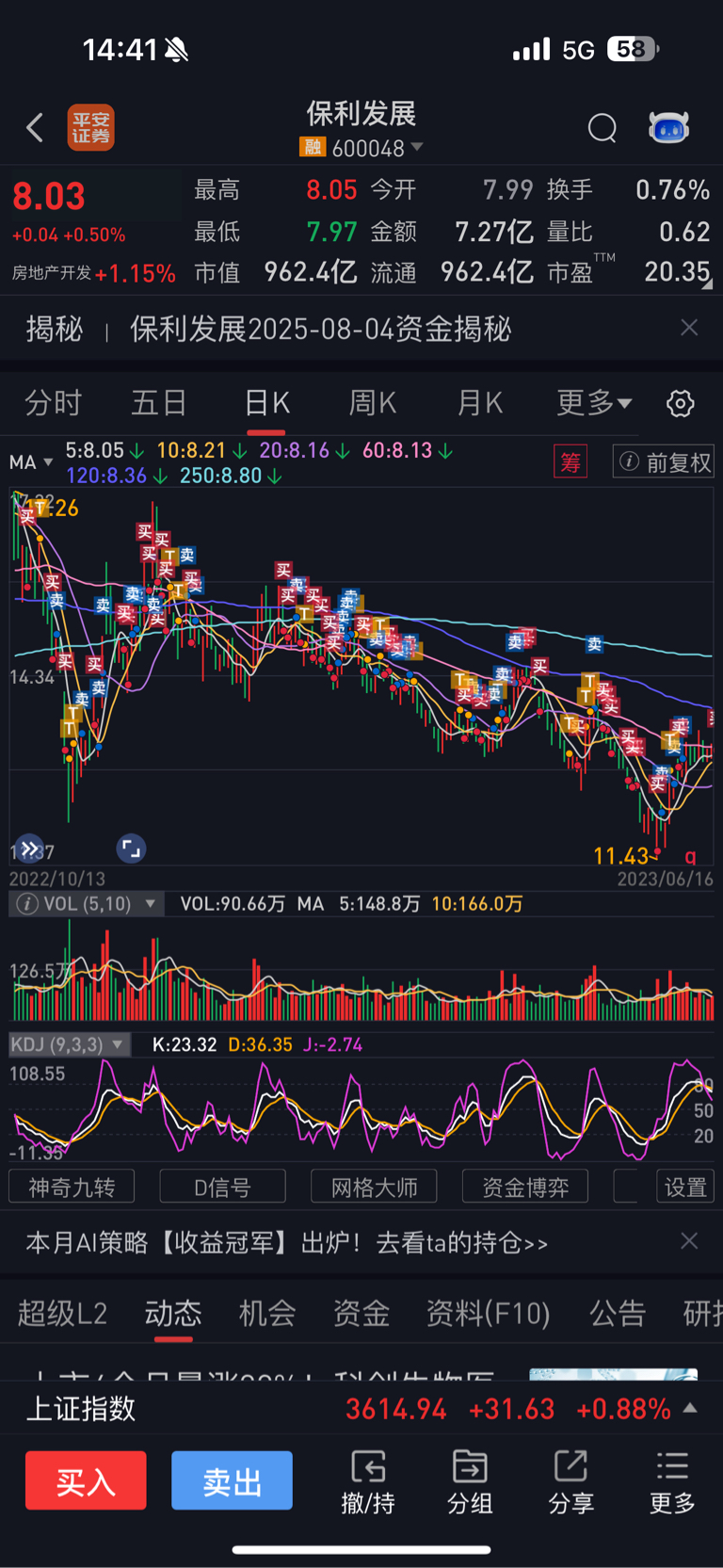723x1568 pixels.
Task: Dismiss the AI策略 promotion banner
Action: pyautogui.click(x=689, y=1241)
